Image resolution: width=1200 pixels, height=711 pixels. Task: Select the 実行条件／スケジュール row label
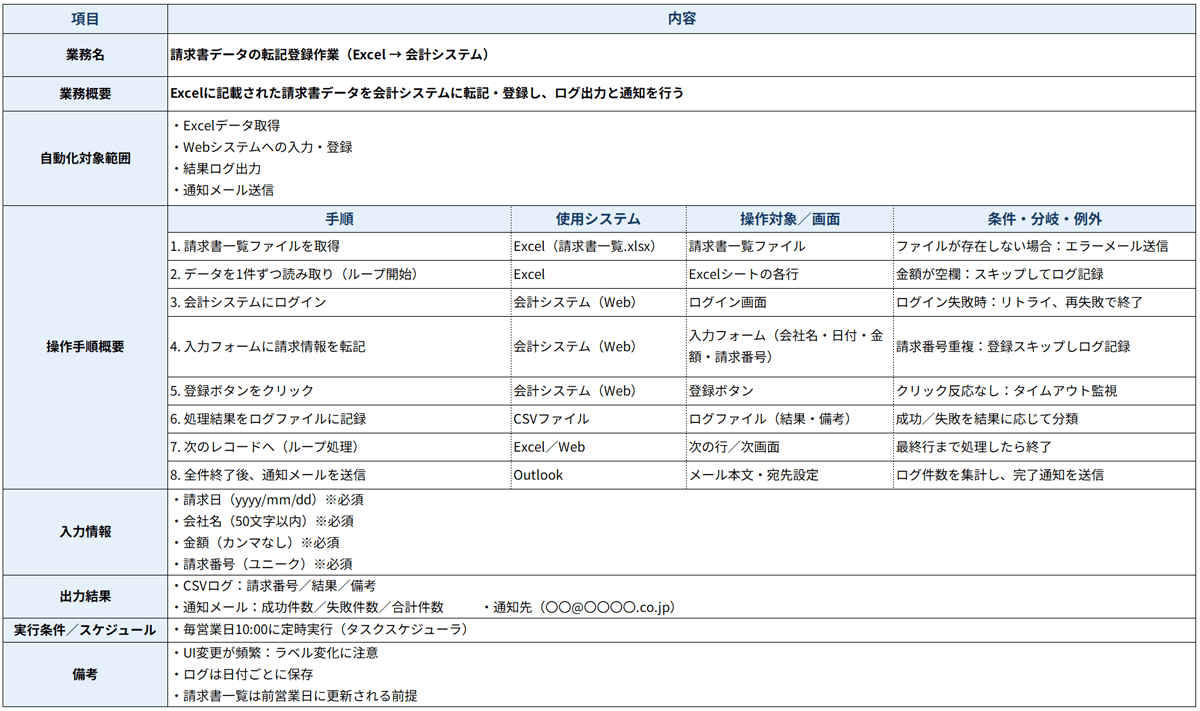point(84,631)
